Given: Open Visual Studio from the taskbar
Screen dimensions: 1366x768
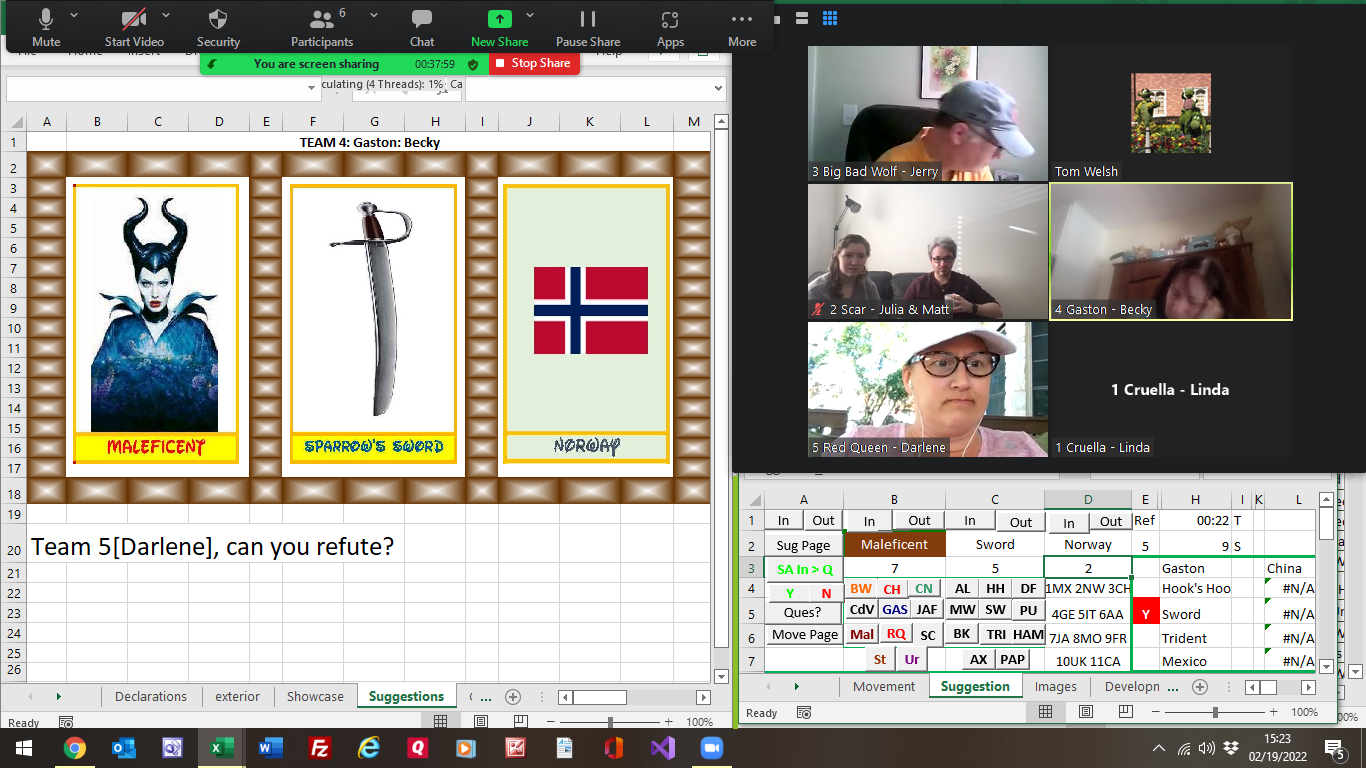Looking at the screenshot, I should 663,748.
